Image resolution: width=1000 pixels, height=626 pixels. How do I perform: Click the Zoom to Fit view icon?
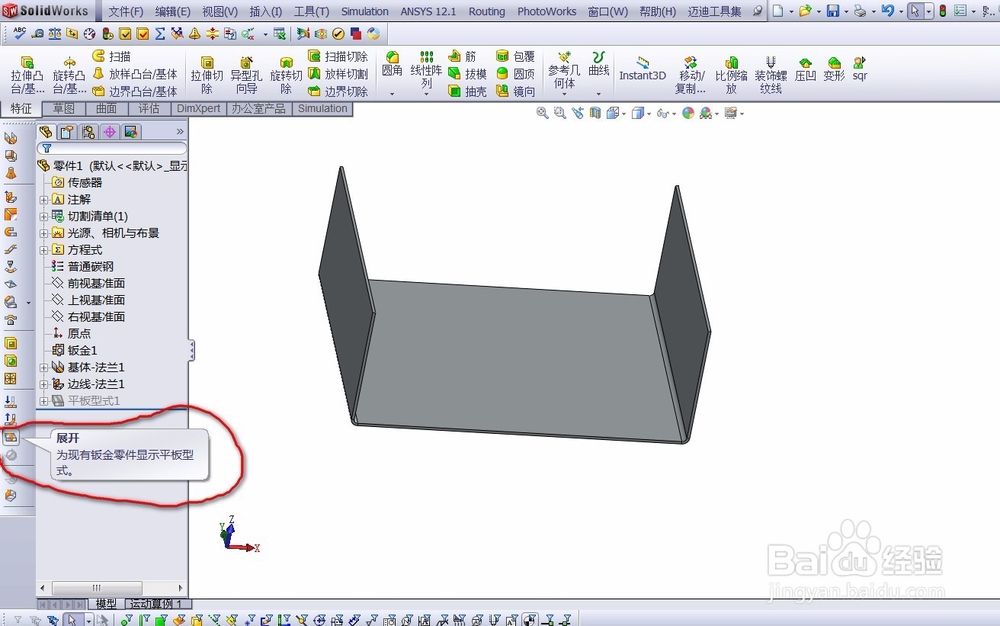pos(542,113)
